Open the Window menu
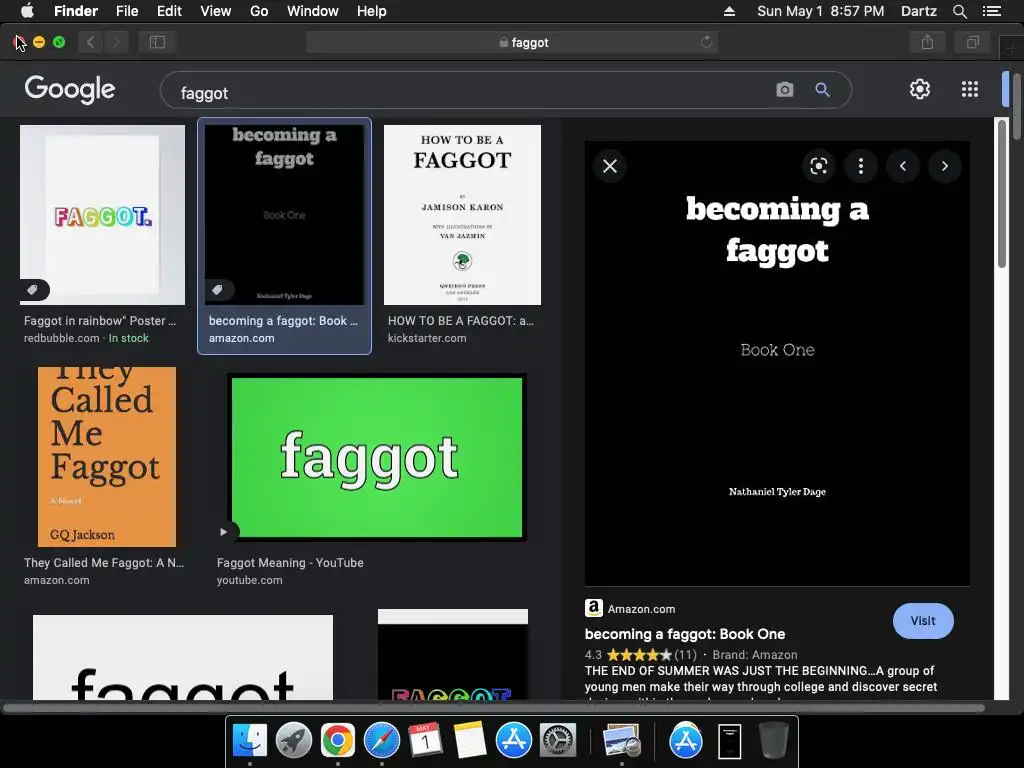This screenshot has height=768, width=1024. click(313, 11)
